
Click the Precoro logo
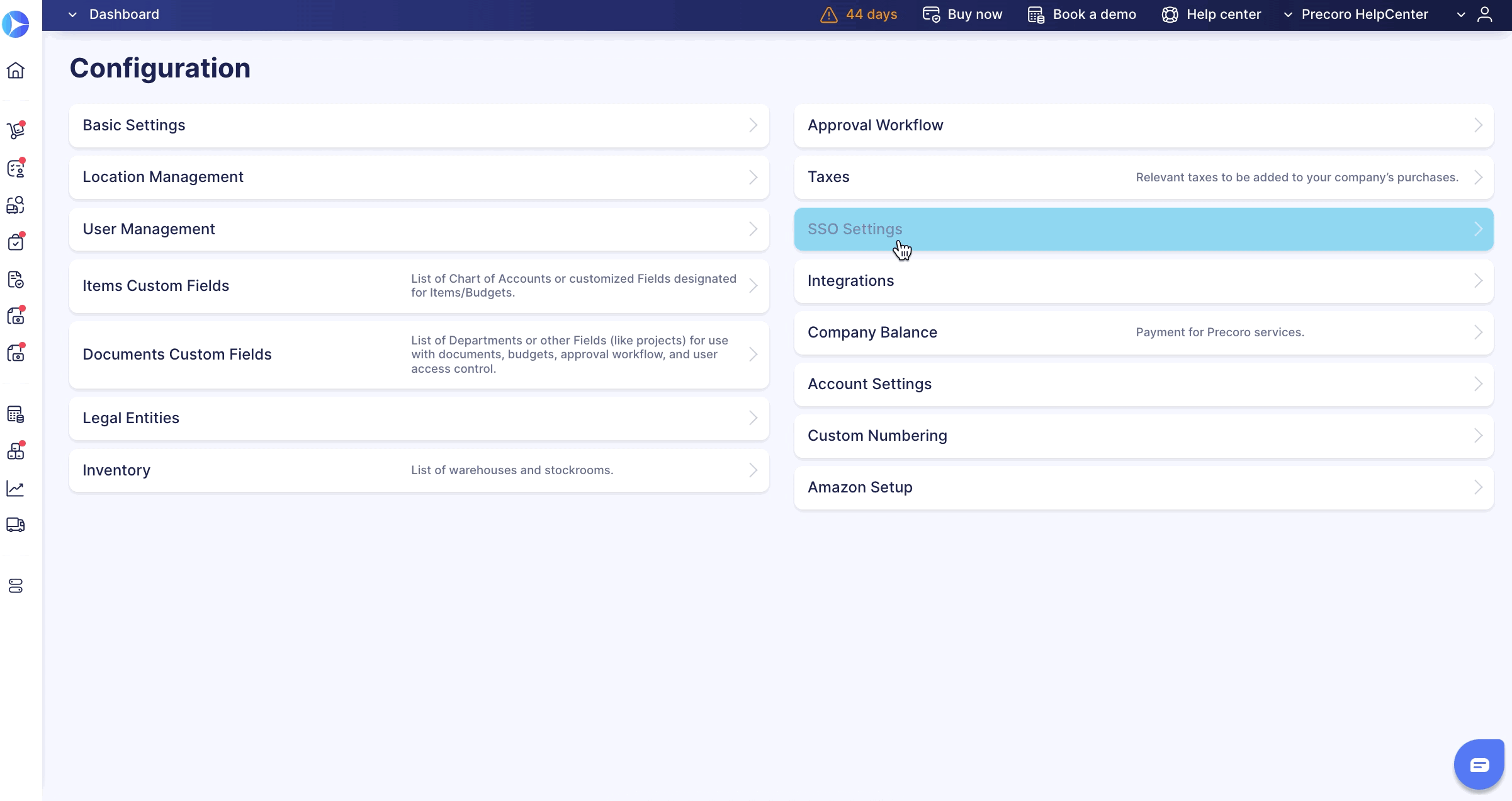pos(16,24)
